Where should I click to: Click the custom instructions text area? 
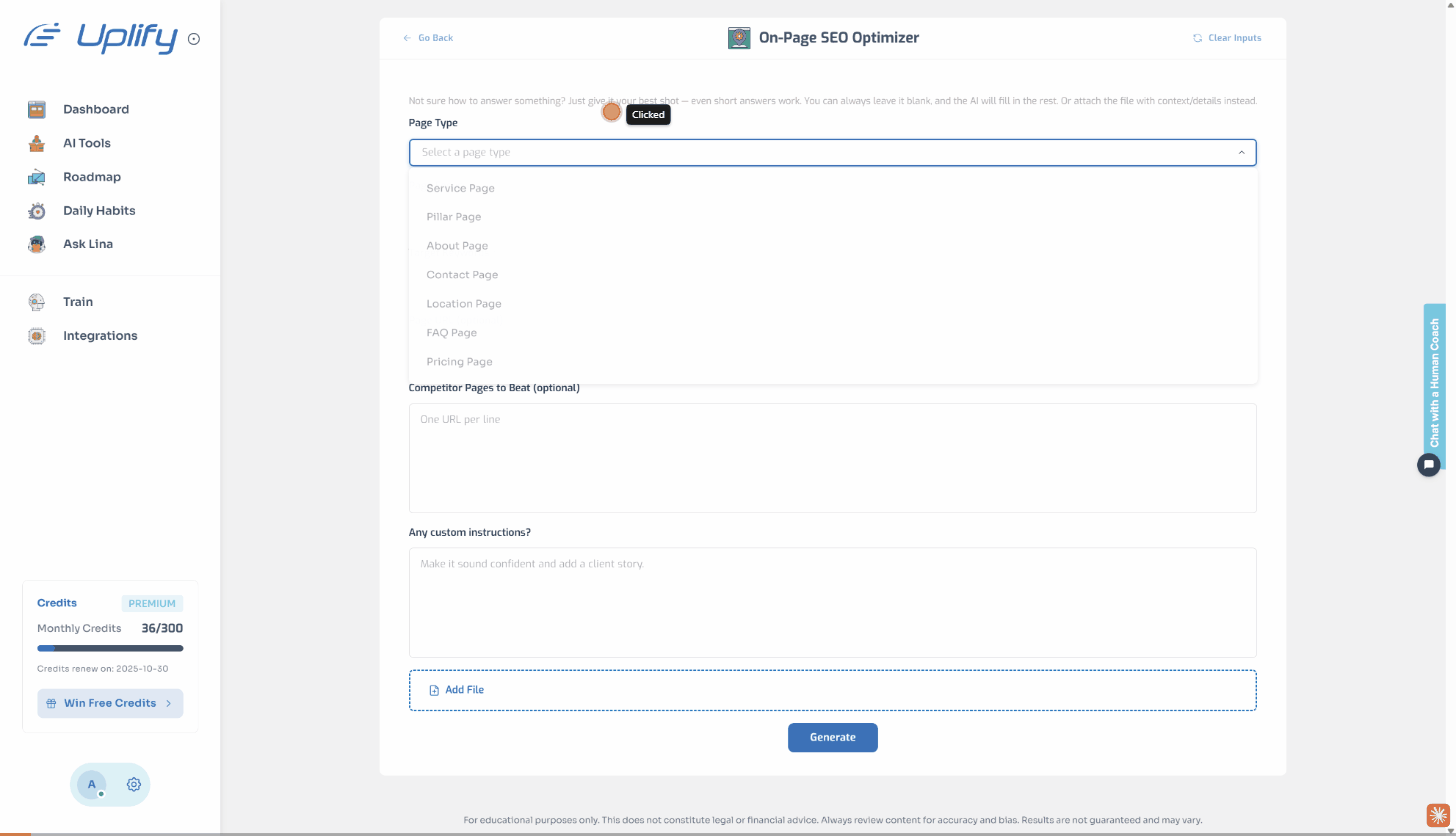pyautogui.click(x=832, y=602)
